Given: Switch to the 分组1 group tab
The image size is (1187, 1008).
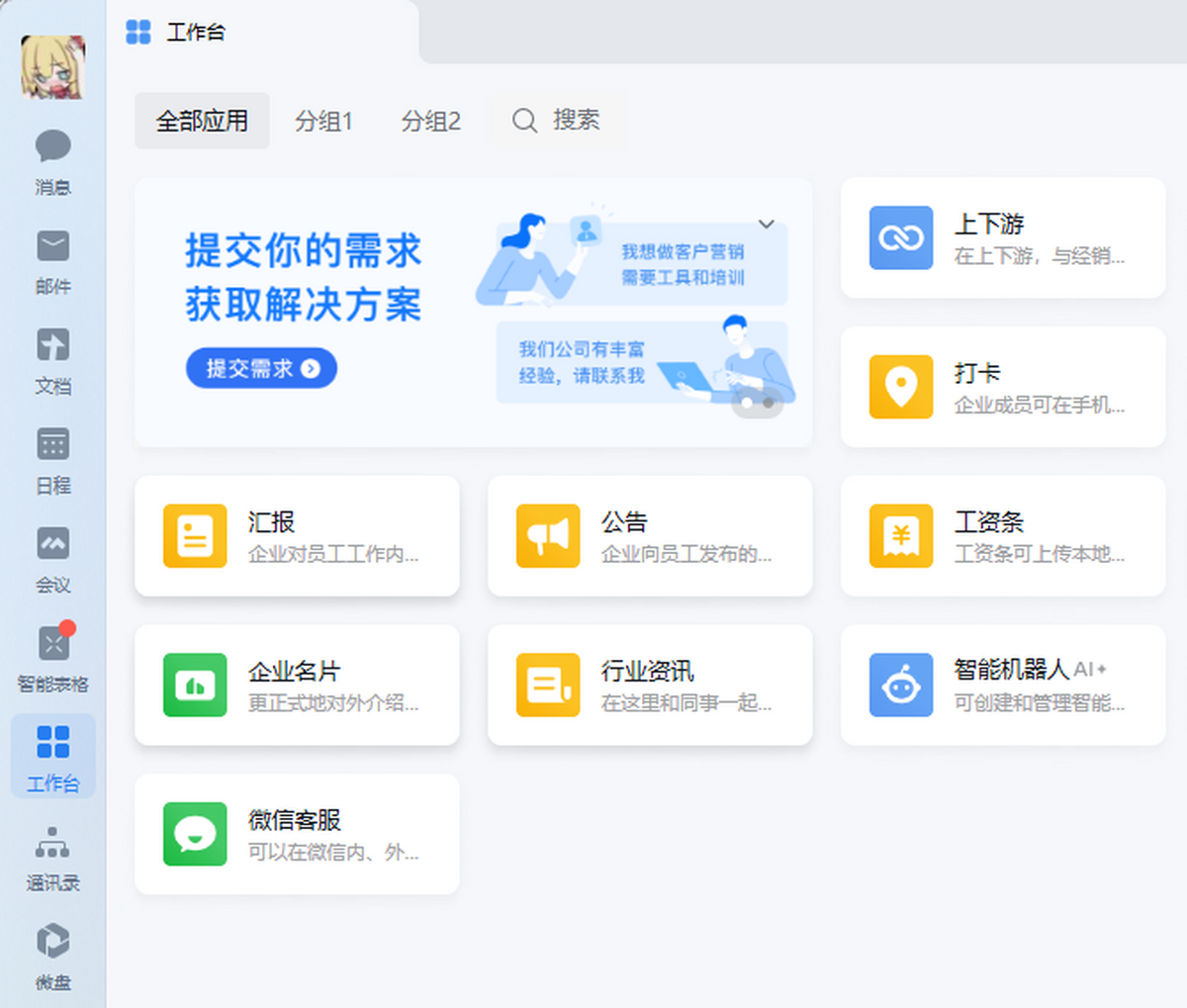Looking at the screenshot, I should [x=324, y=120].
